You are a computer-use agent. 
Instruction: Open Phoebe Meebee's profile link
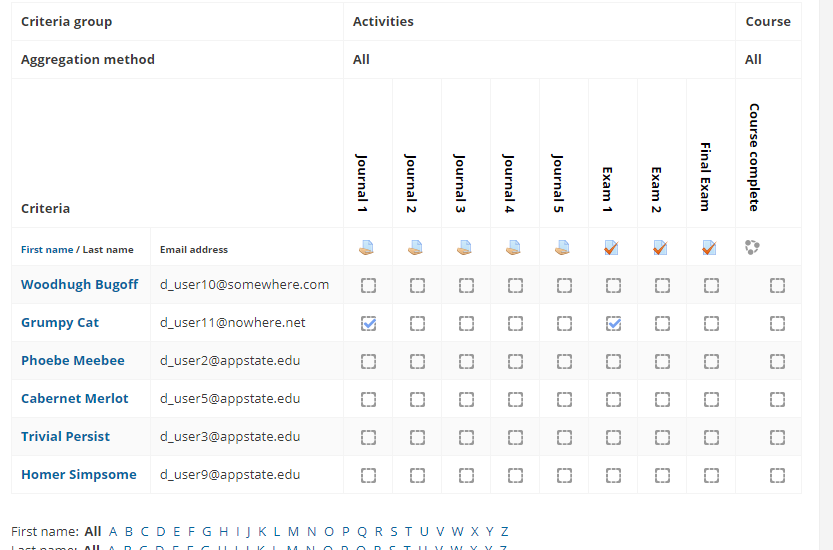click(x=73, y=360)
